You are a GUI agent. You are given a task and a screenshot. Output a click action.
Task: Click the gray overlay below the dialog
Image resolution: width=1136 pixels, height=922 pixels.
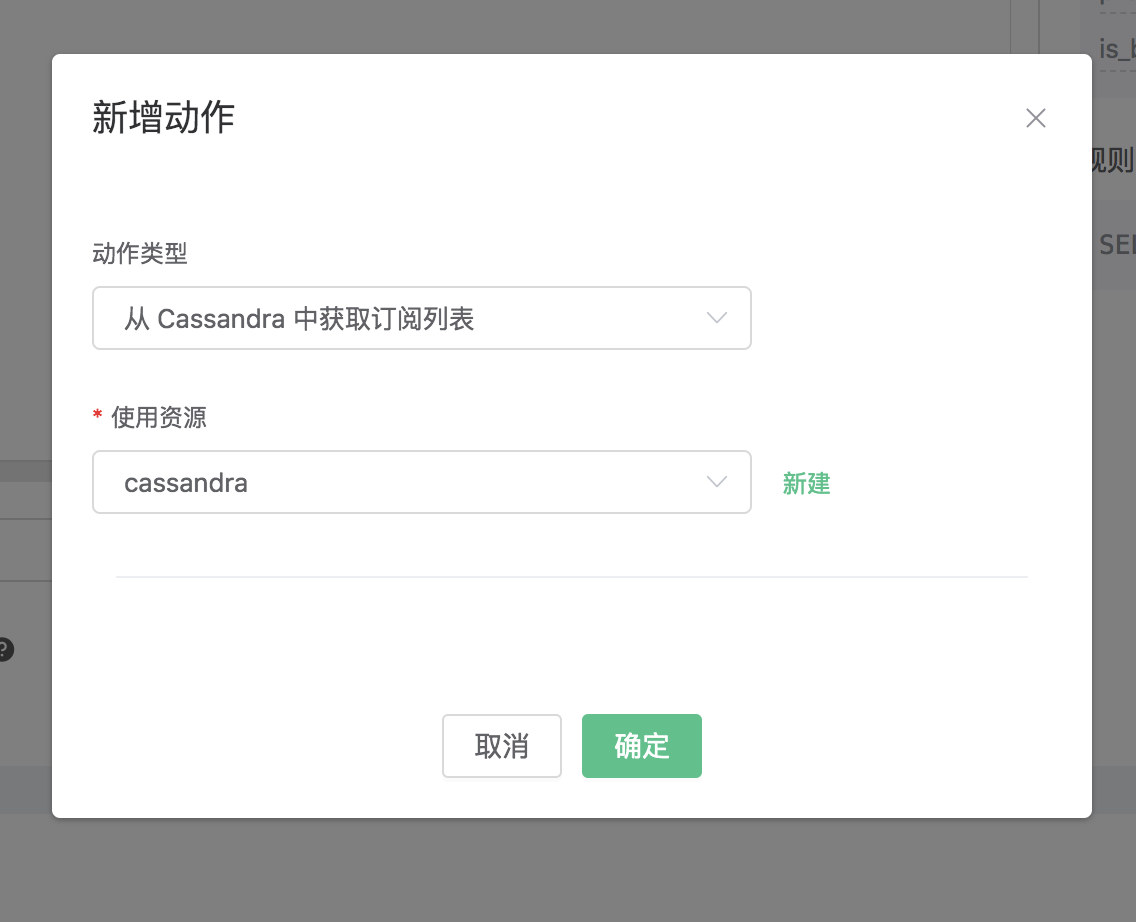pos(568,870)
